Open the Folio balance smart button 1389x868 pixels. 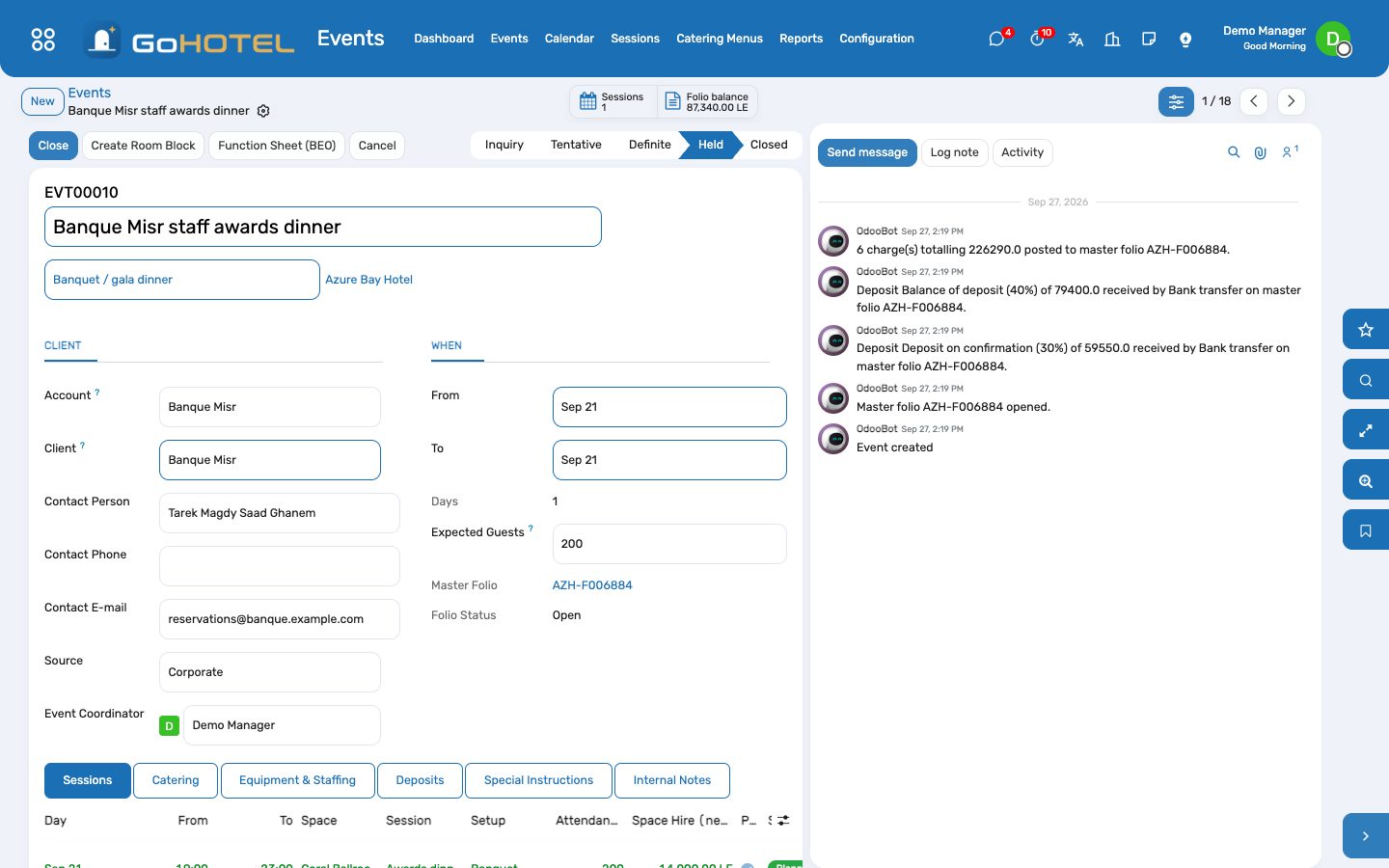point(708,101)
